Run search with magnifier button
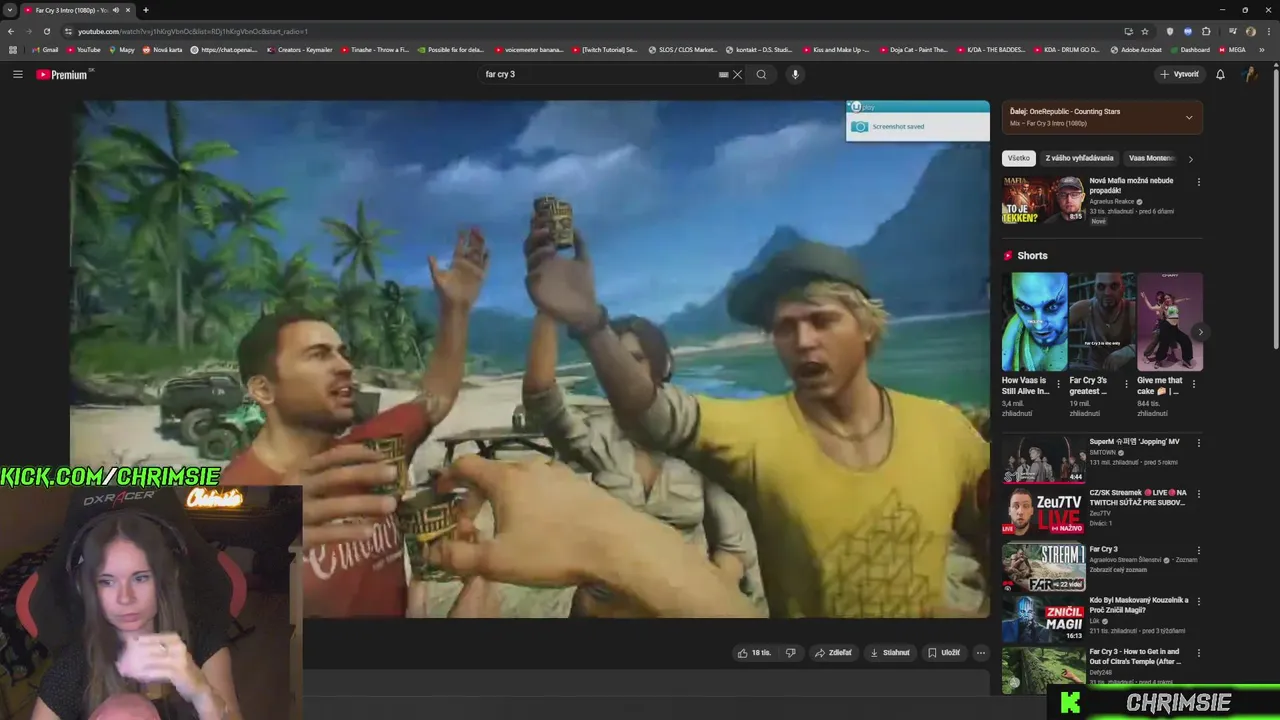 (x=761, y=74)
